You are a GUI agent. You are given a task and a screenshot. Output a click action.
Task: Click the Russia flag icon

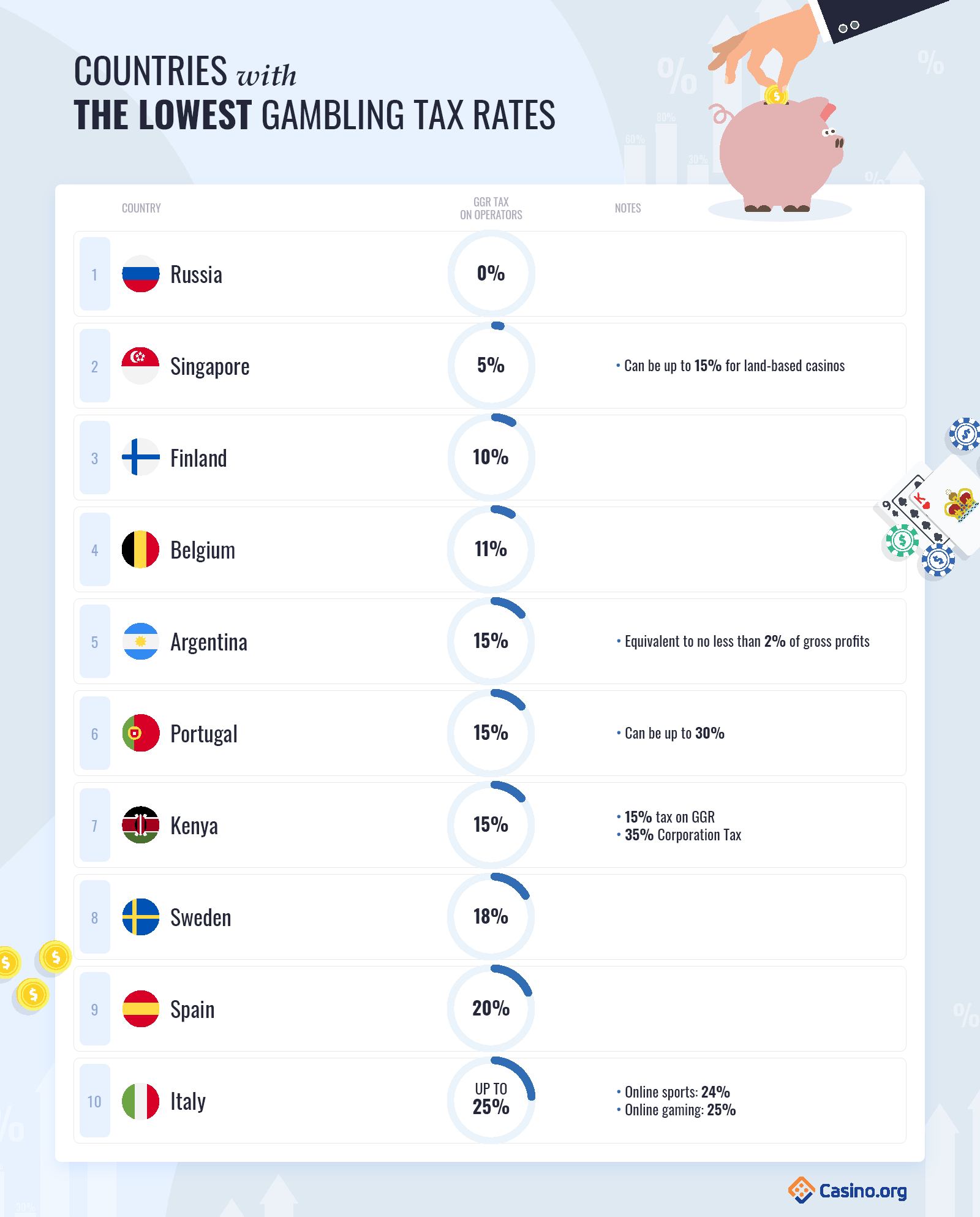141,274
